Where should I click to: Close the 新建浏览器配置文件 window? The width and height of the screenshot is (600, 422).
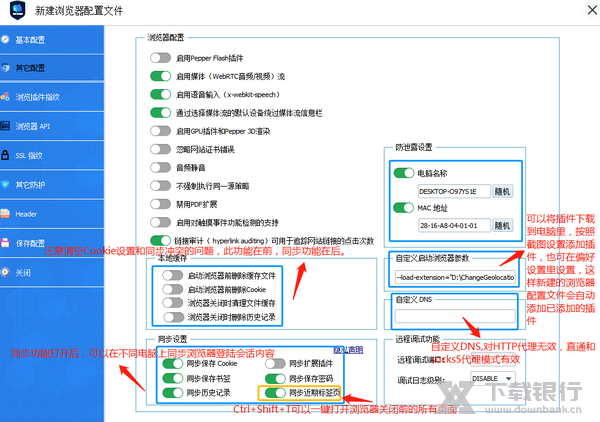(x=592, y=10)
